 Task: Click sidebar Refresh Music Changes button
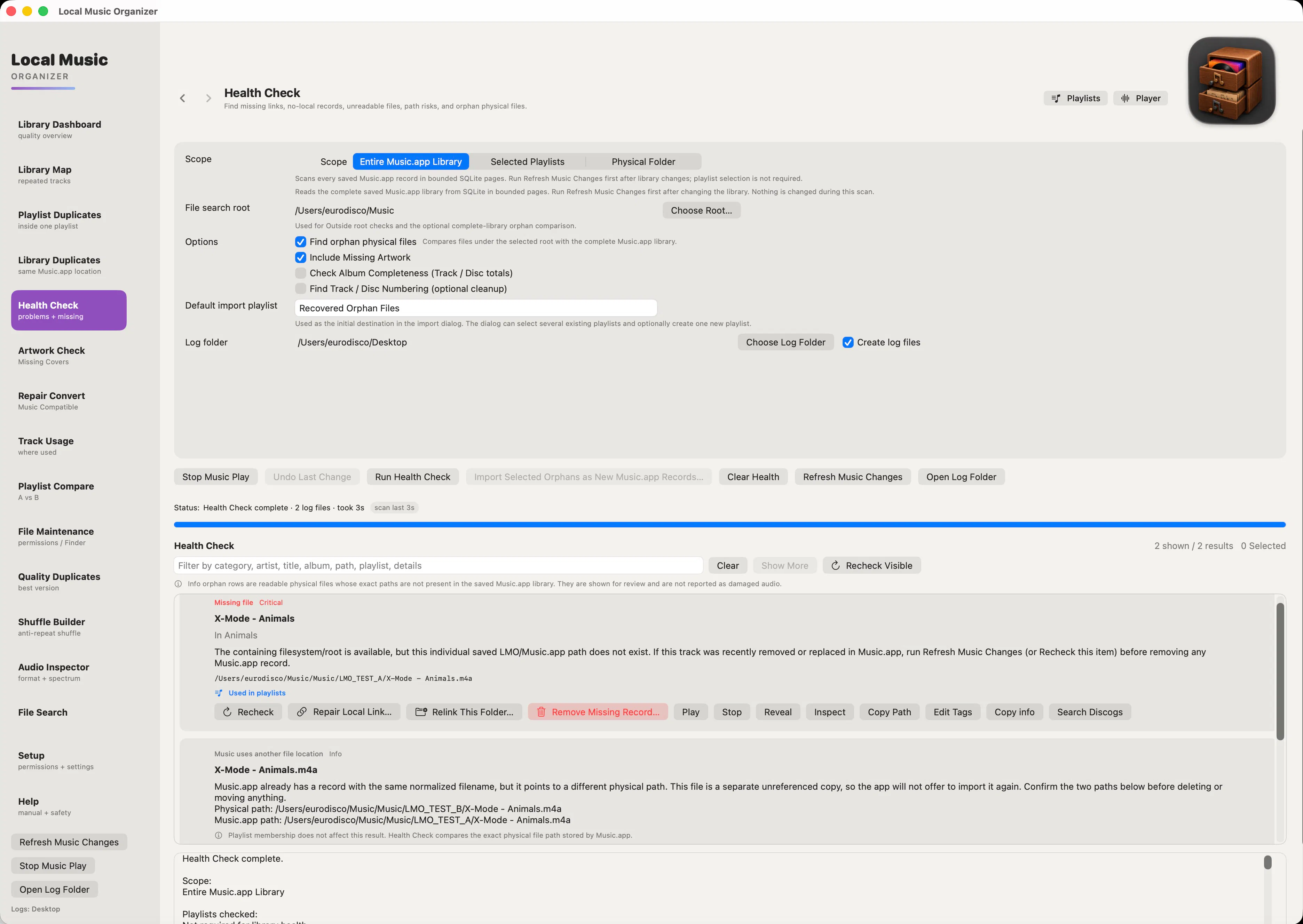pyautogui.click(x=69, y=842)
